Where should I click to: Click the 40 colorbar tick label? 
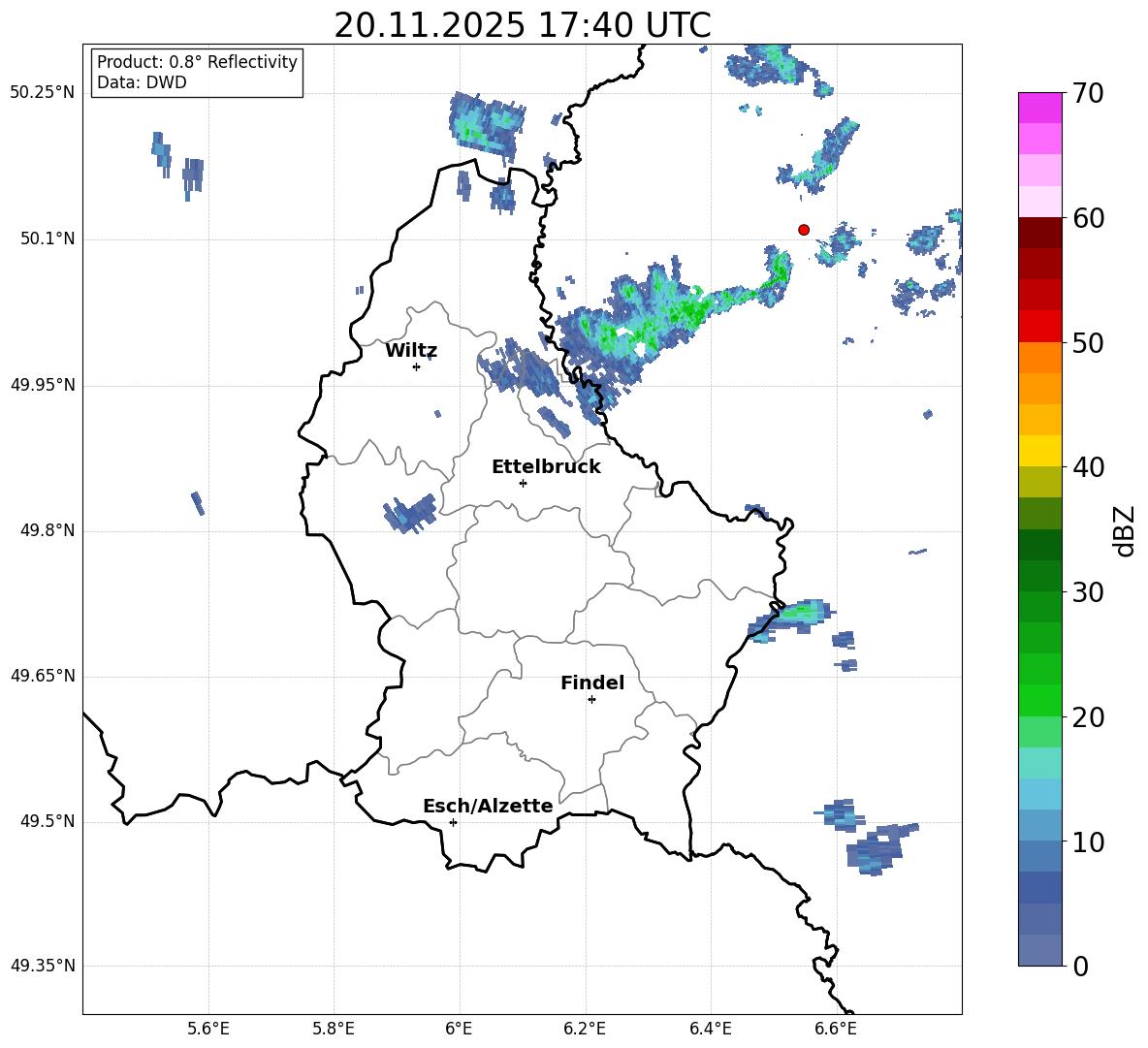point(1089,467)
